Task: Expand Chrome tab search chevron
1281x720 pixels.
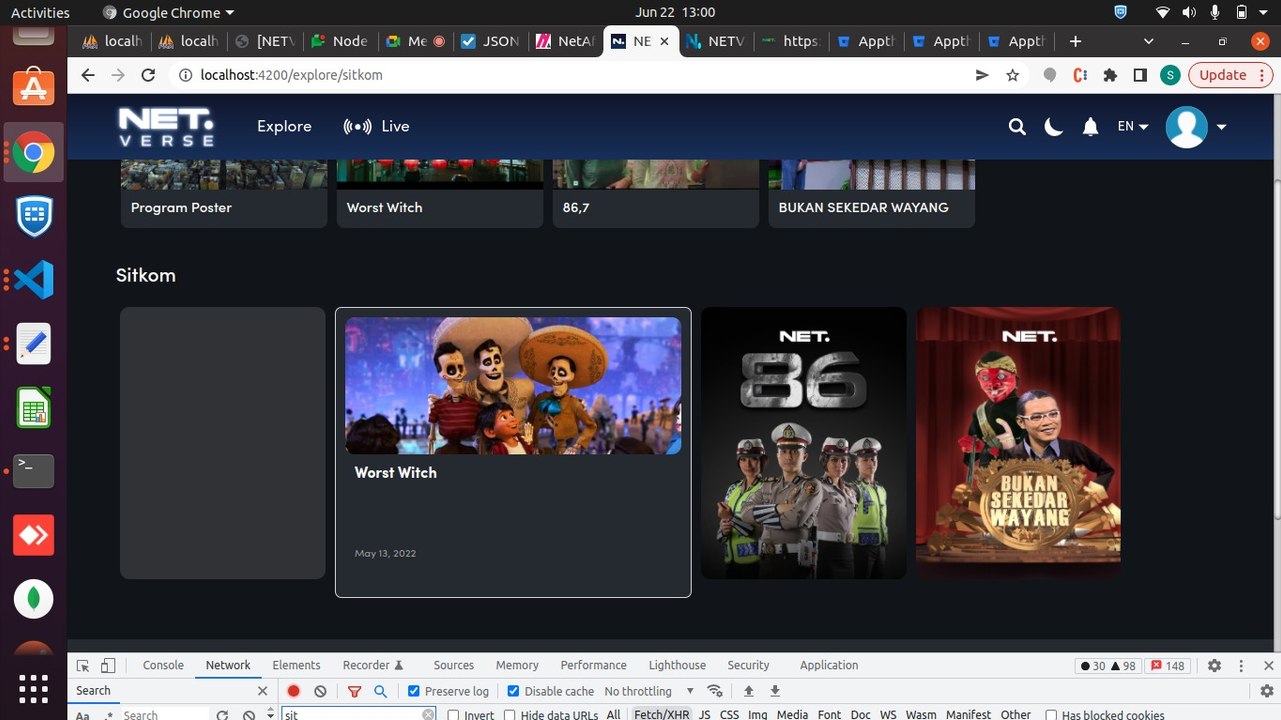Action: [x=1148, y=41]
